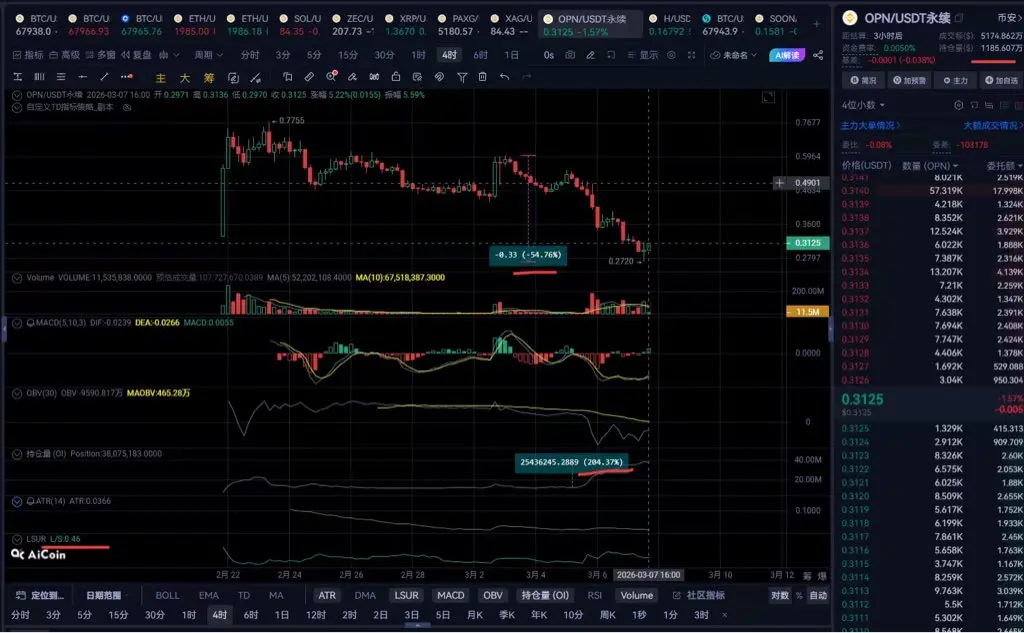Open the 周期 period dropdown
The width and height of the screenshot is (1024, 633).
208,55
